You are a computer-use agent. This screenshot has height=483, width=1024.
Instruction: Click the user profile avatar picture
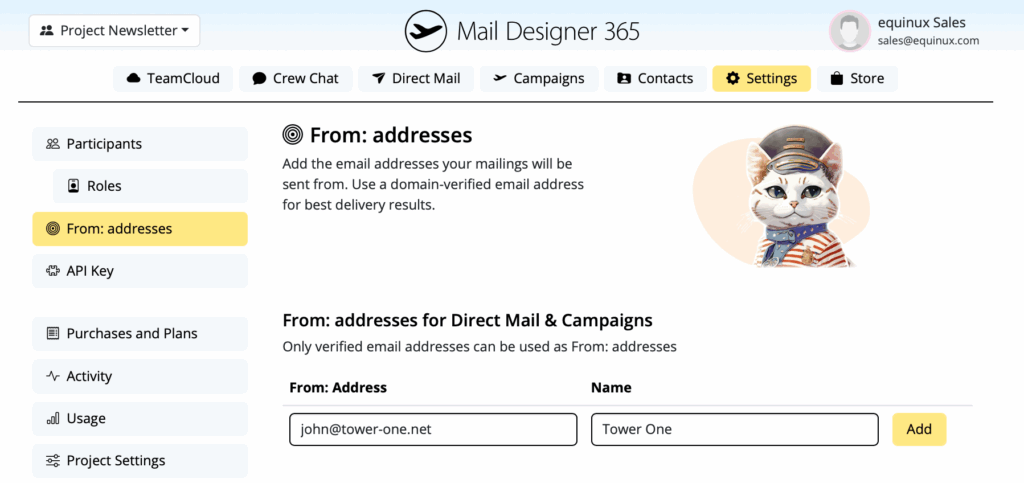point(849,31)
